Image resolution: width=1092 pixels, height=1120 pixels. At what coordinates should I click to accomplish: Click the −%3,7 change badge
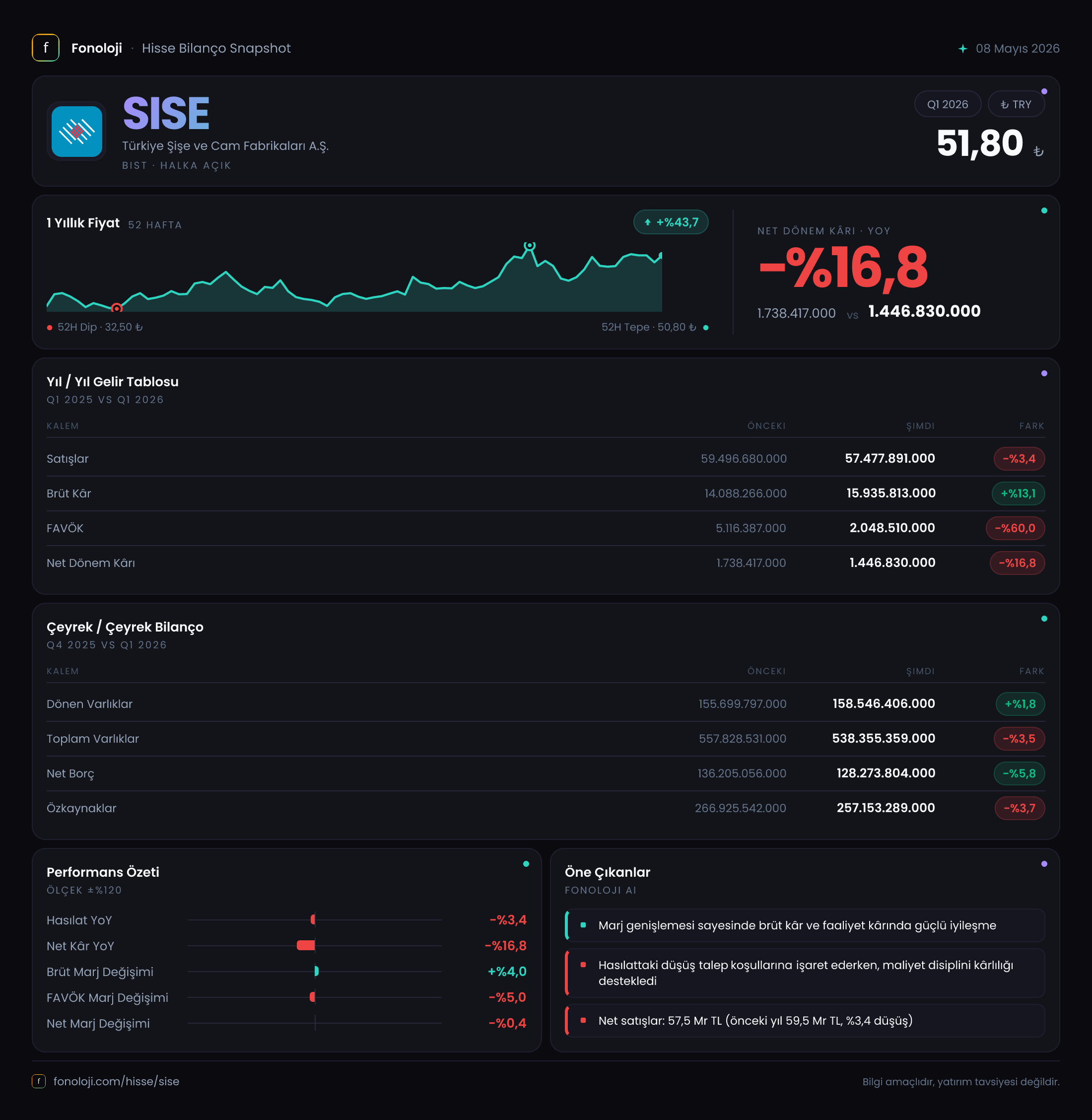point(1019,808)
